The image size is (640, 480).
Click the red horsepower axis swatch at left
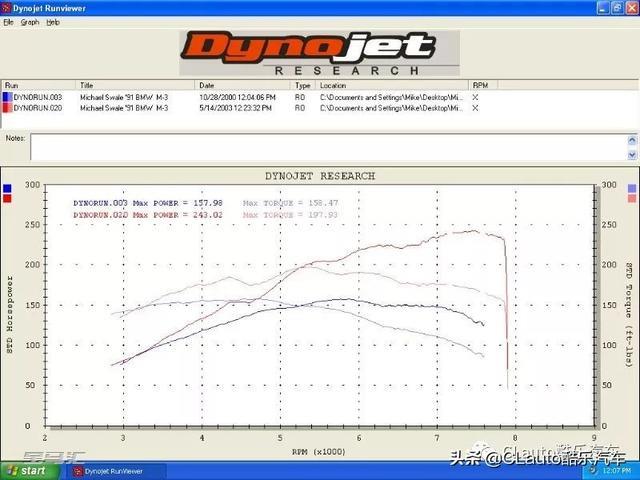(x=7, y=199)
